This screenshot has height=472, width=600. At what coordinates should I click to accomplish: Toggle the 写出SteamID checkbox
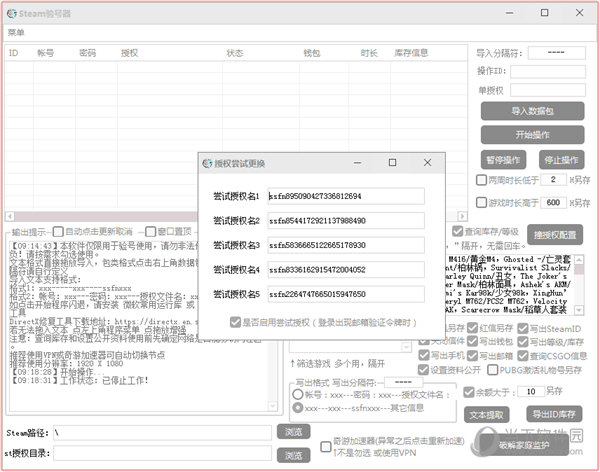523,328
